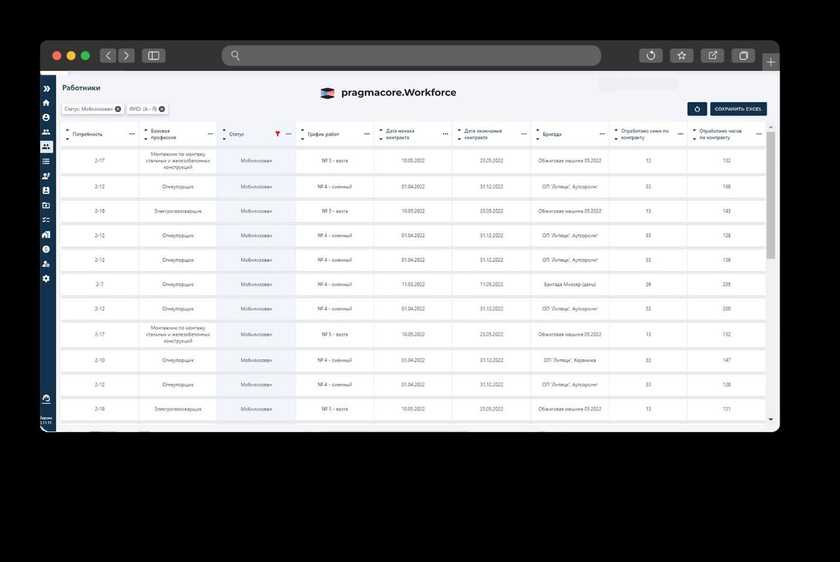The height and width of the screenshot is (562, 840).
Task: Remove the 'Статус: Мобилизован' filter chip
Action: 118,109
